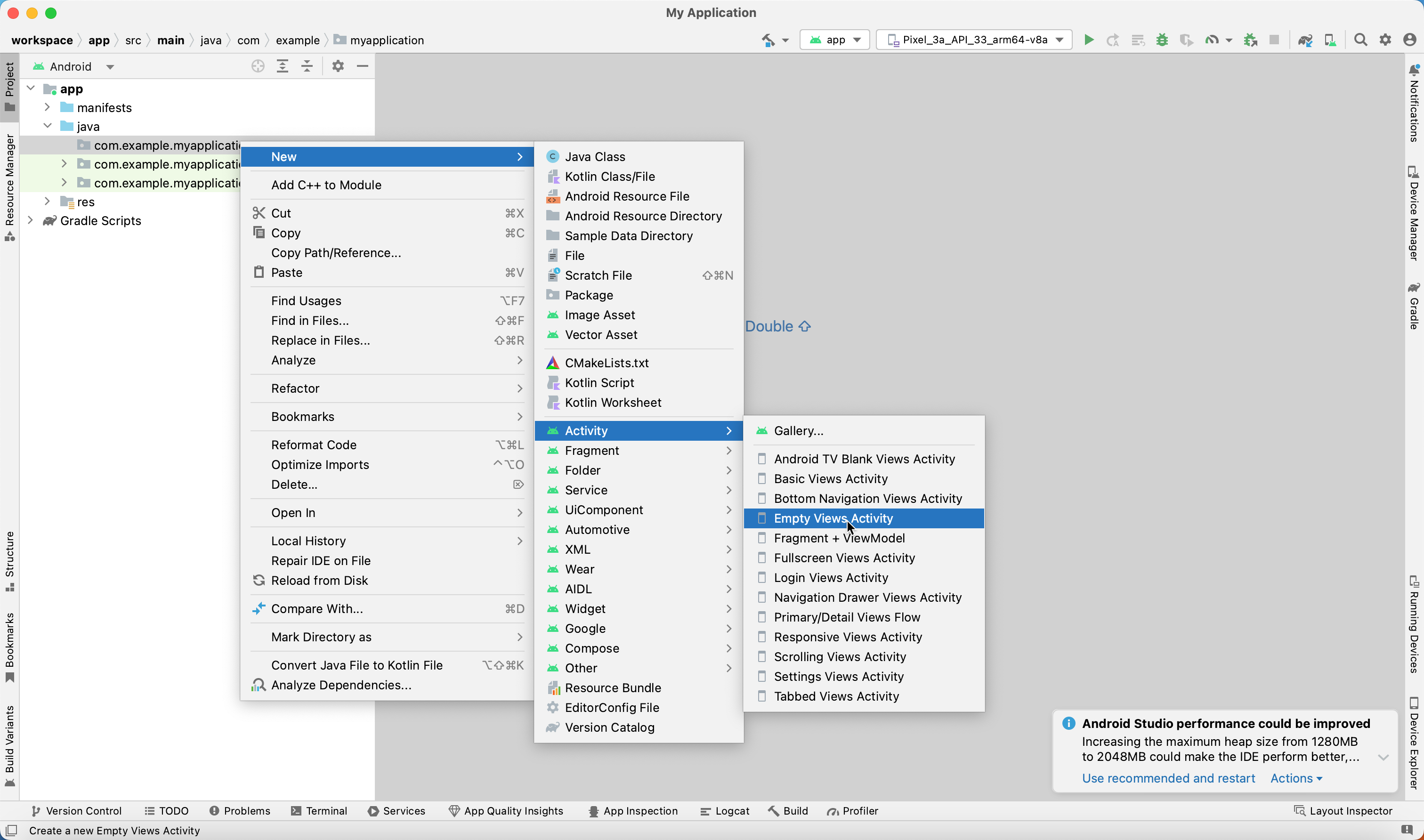Click the Select Opened File target icon

tap(258, 67)
